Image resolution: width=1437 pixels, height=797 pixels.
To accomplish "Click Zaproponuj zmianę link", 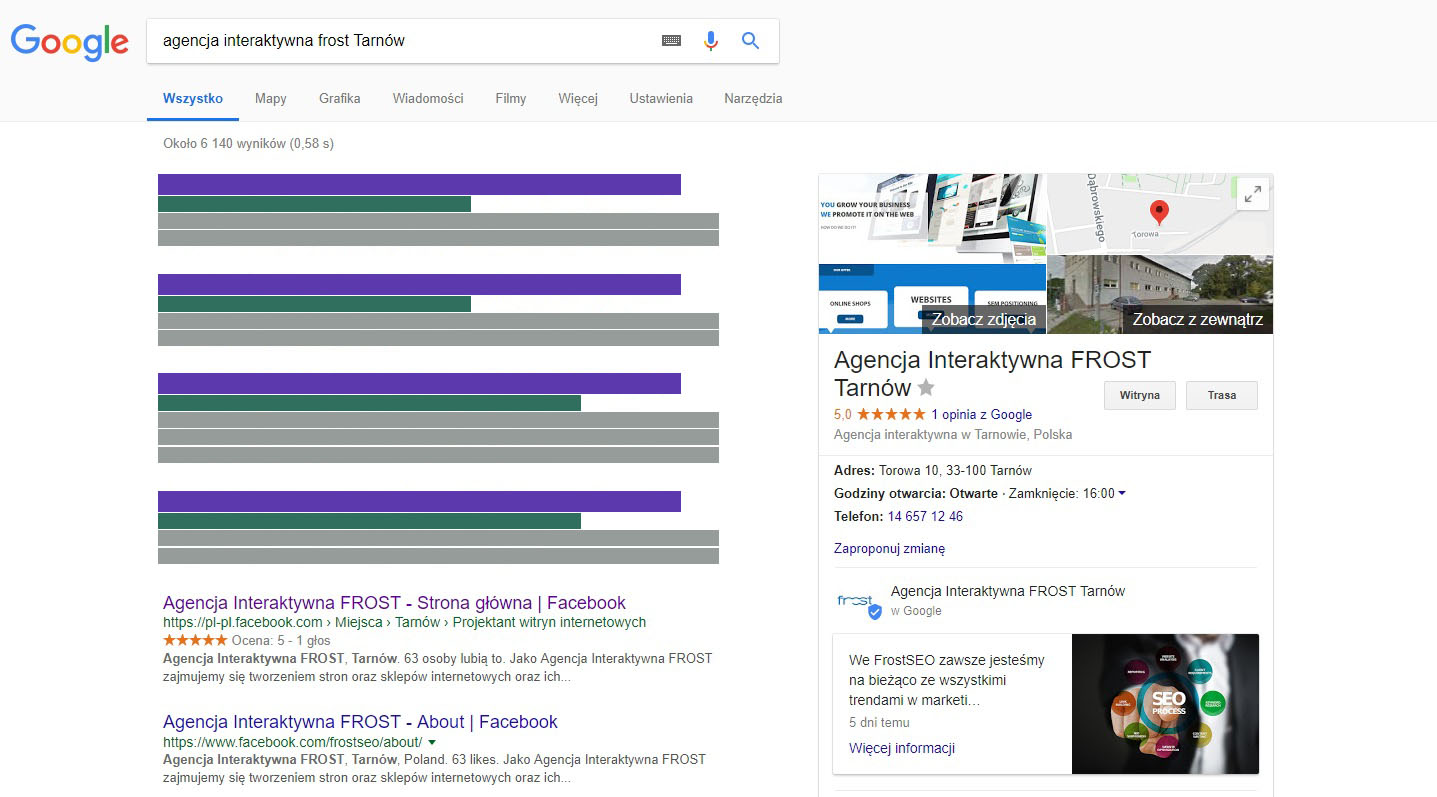I will pyautogui.click(x=889, y=548).
